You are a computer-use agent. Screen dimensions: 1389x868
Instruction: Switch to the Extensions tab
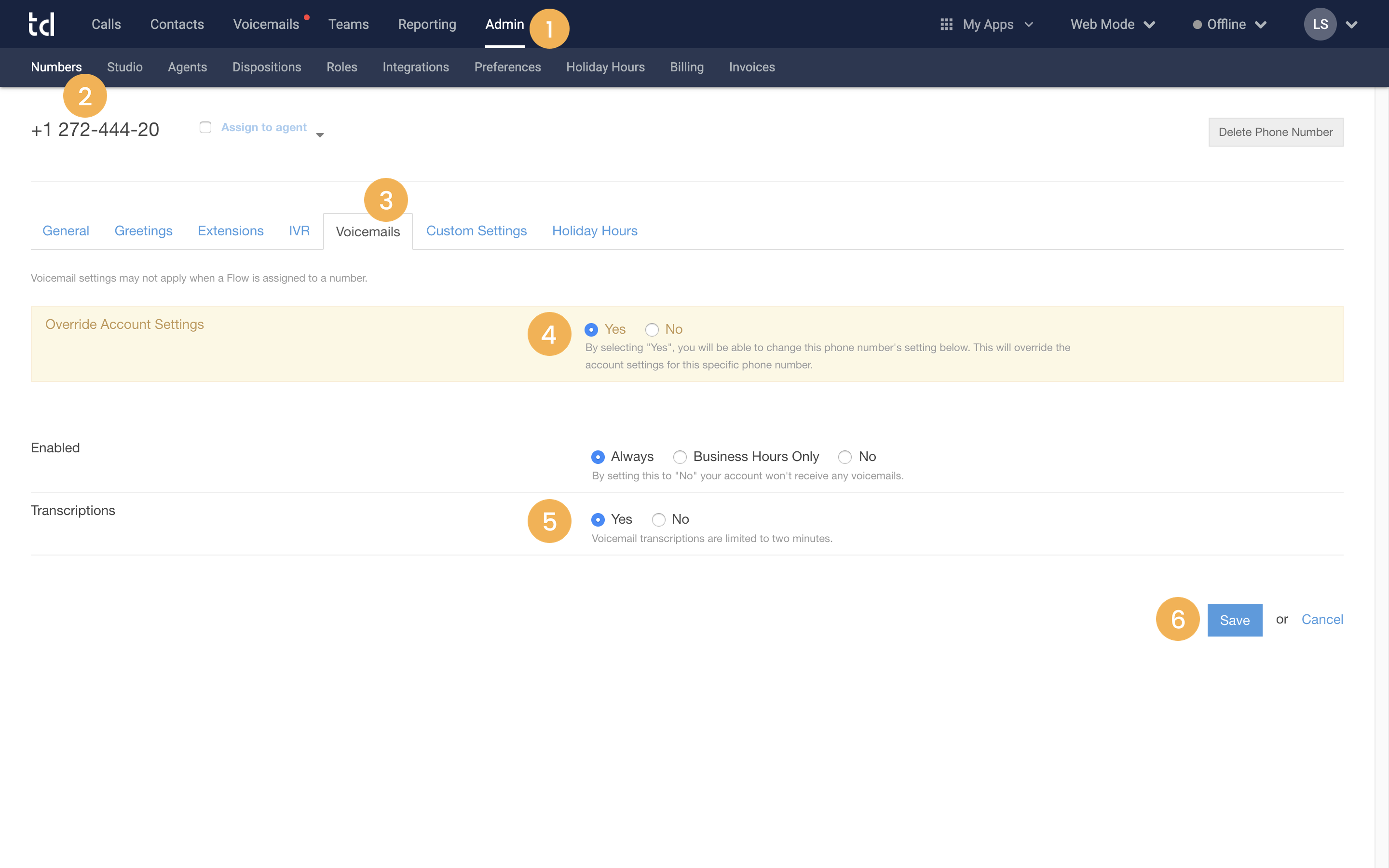tap(231, 231)
